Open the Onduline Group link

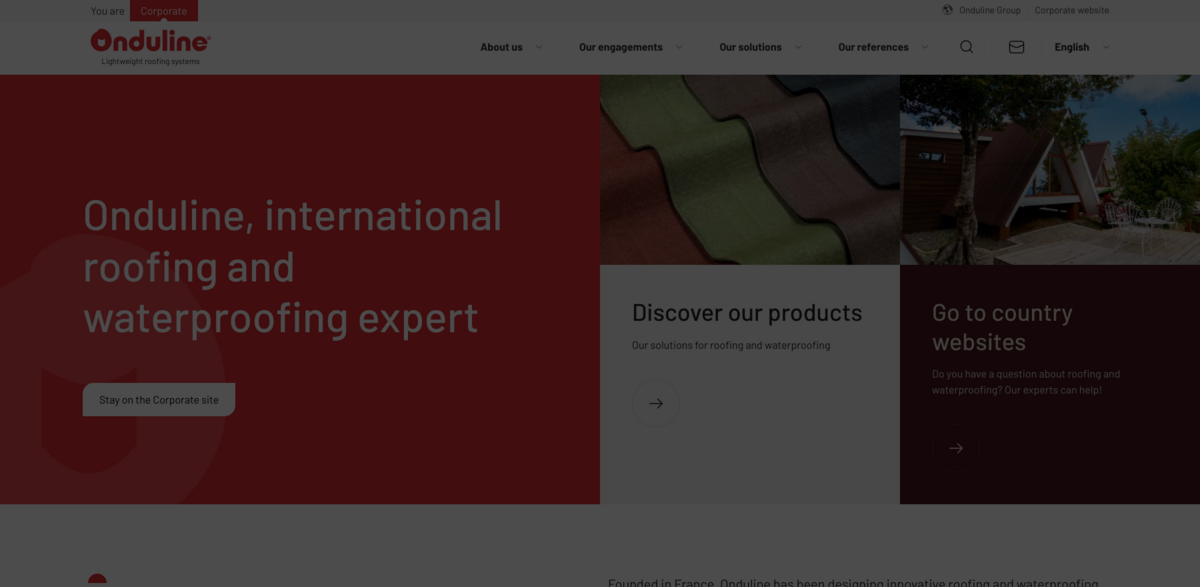989,10
